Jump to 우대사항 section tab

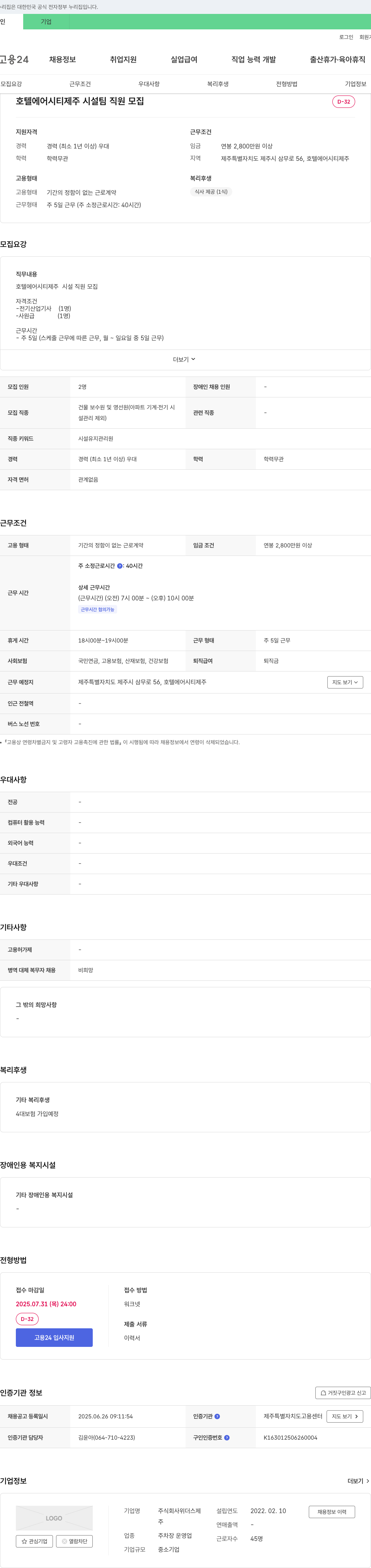point(149,84)
